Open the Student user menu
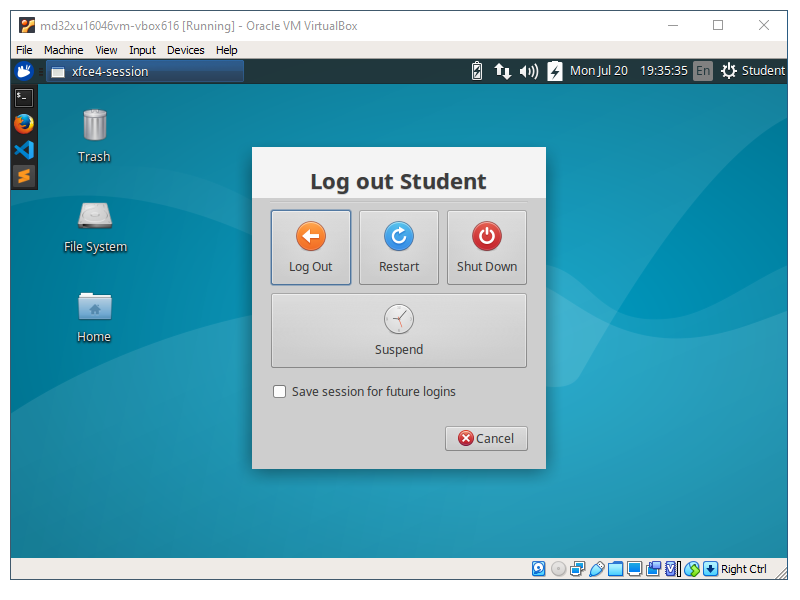Viewport: 800px width, 600px height. [752, 71]
